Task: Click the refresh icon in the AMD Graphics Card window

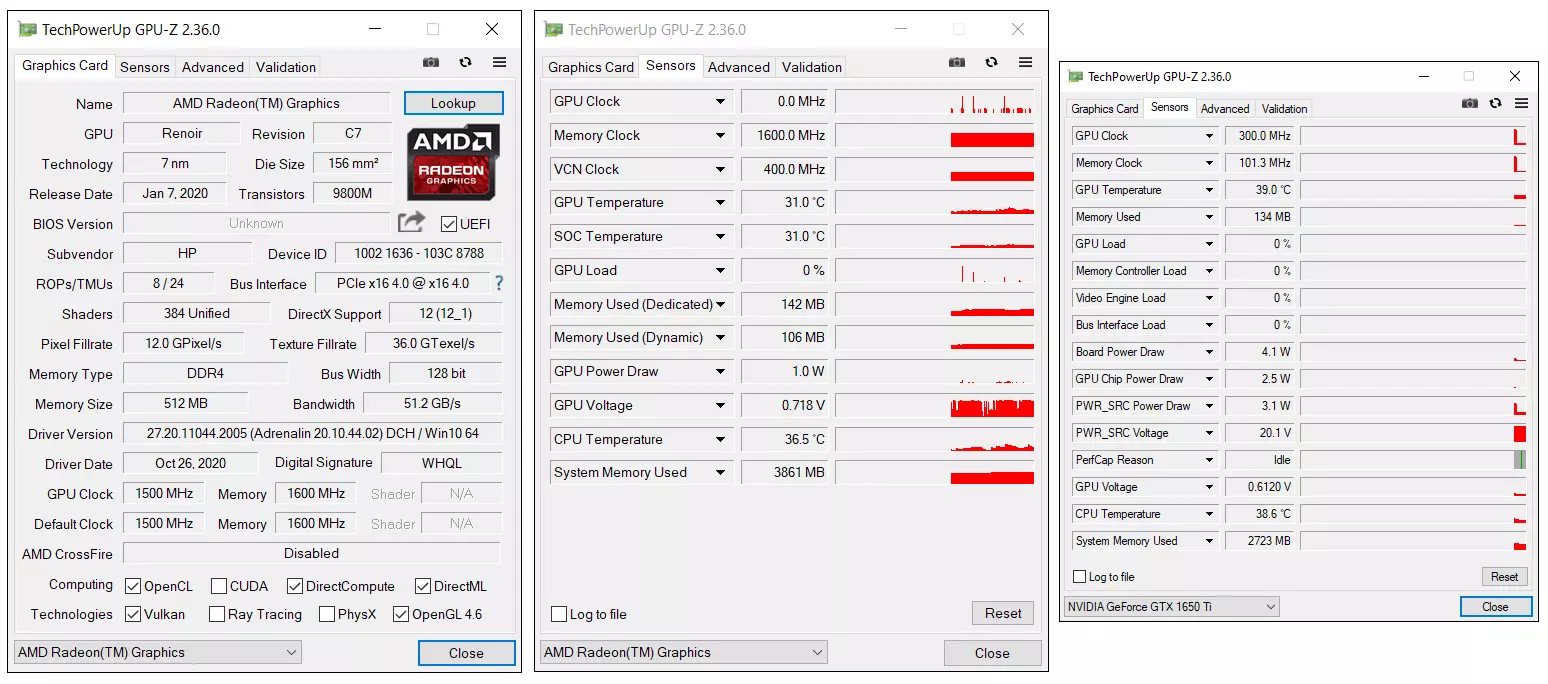Action: [465, 62]
